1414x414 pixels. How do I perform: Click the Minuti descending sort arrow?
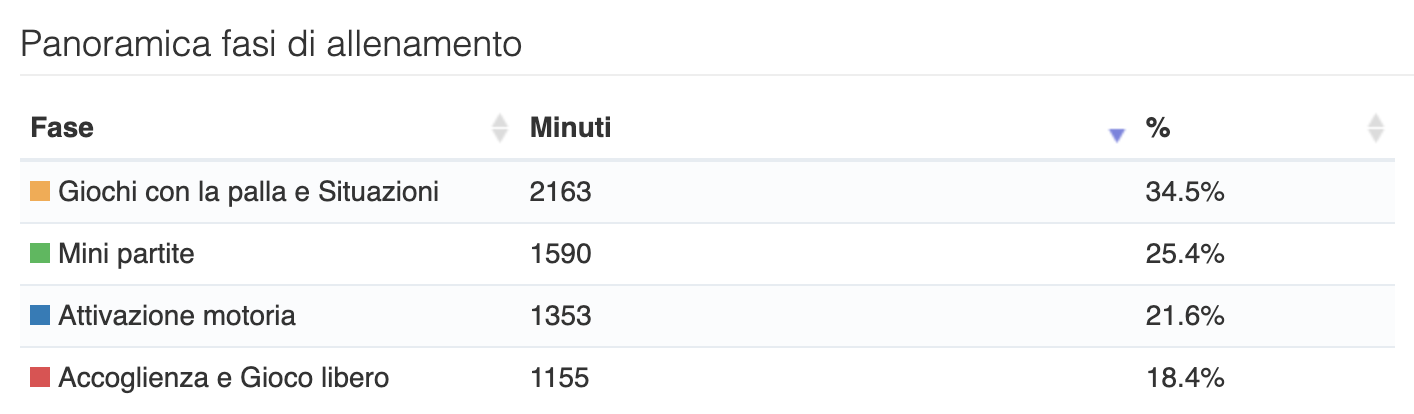point(1117,136)
